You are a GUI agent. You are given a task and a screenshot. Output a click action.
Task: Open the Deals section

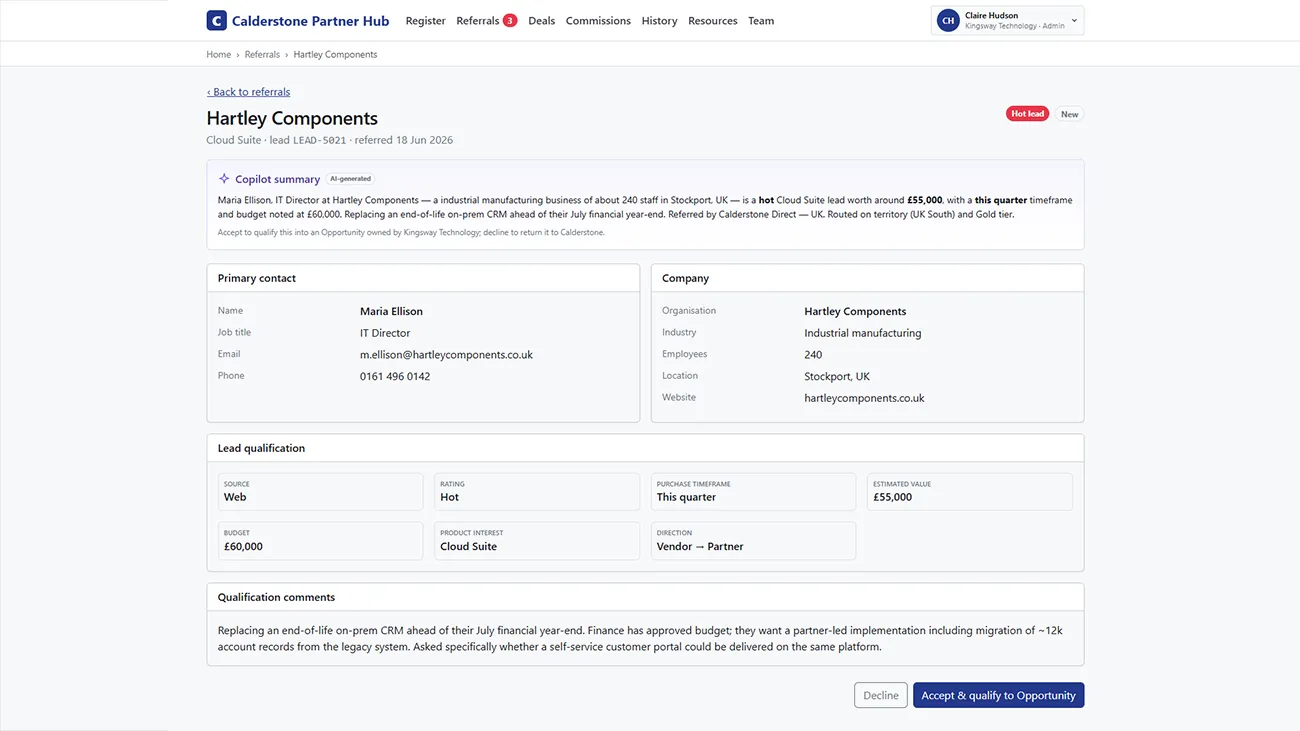pos(541,21)
